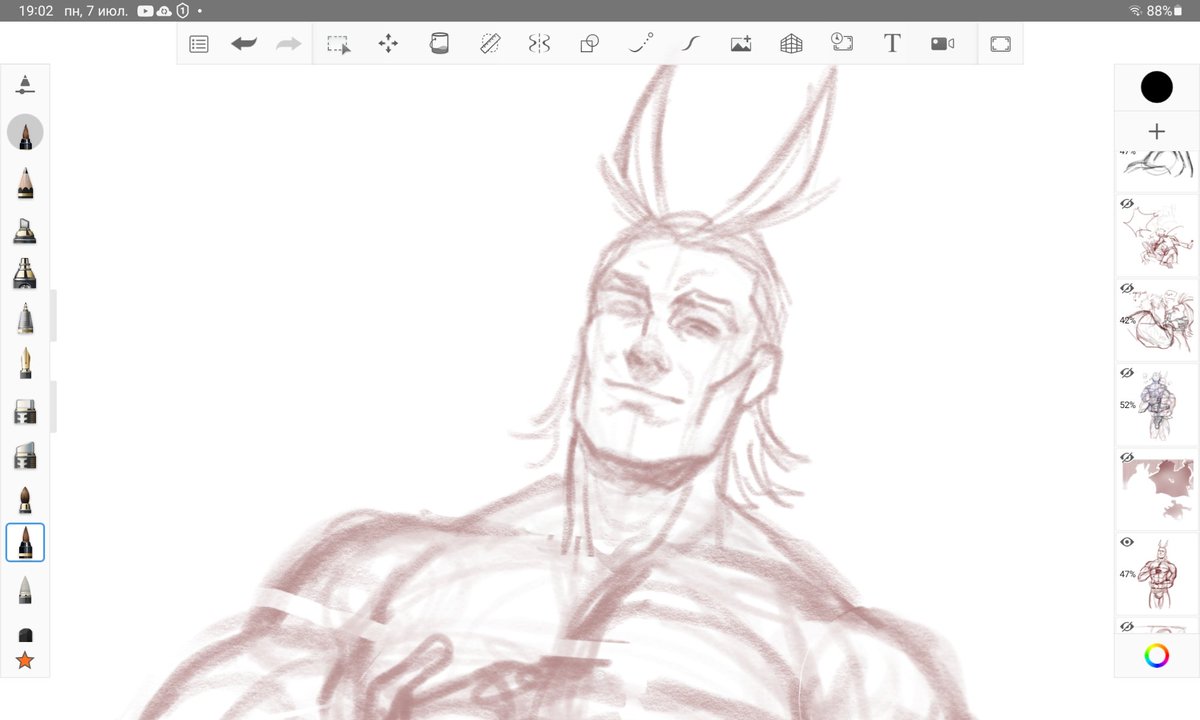Open the Draw Shapes tool
1200x720 pixels.
(590, 44)
